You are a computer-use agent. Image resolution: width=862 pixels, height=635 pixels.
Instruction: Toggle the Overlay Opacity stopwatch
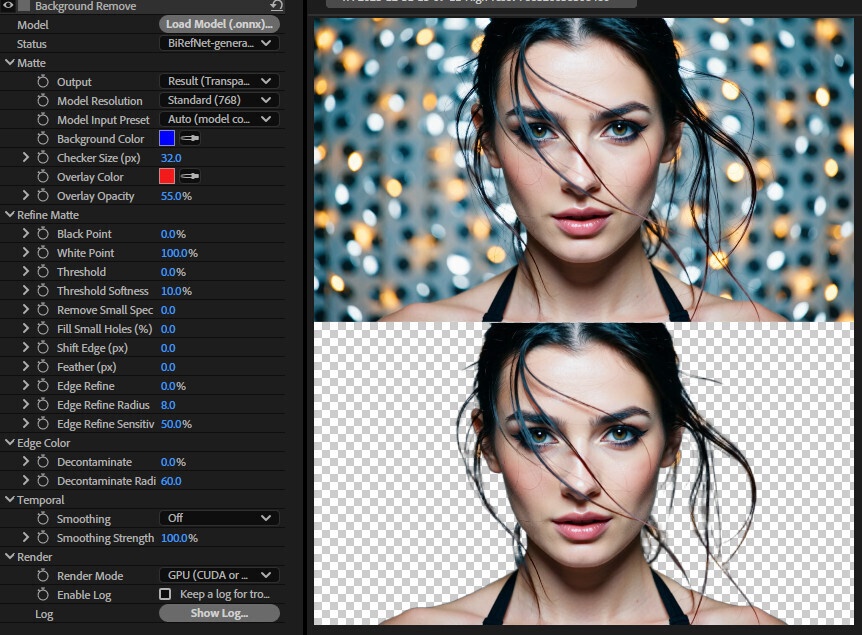(x=43, y=196)
